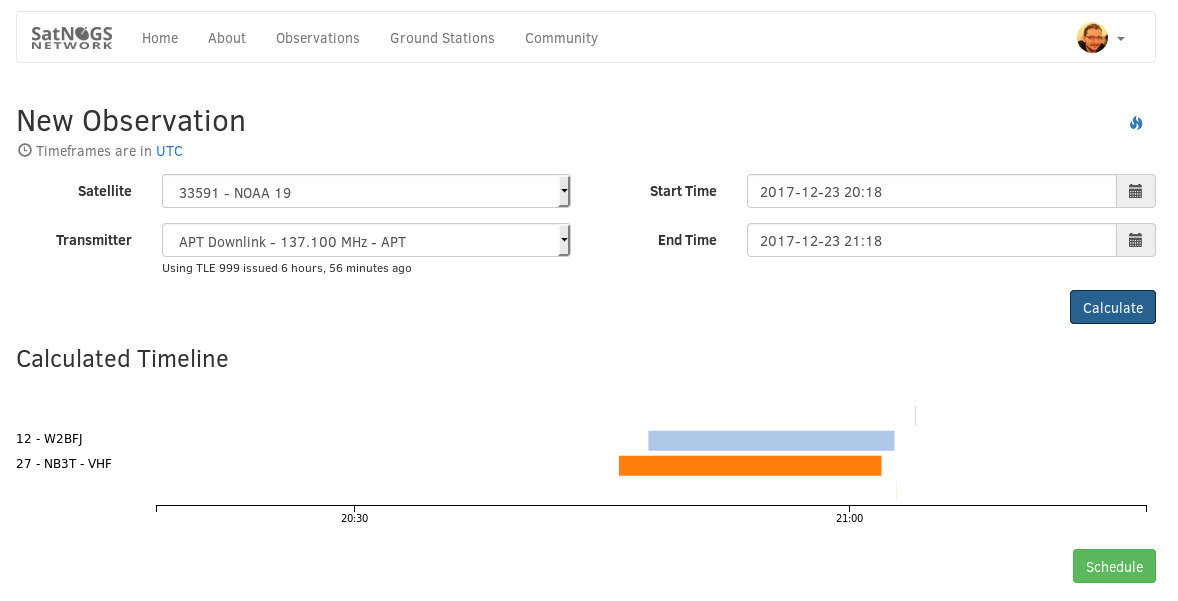1178x601 pixels.
Task: Open the Satellite dropdown NOAA 19
Action: [x=366, y=192]
